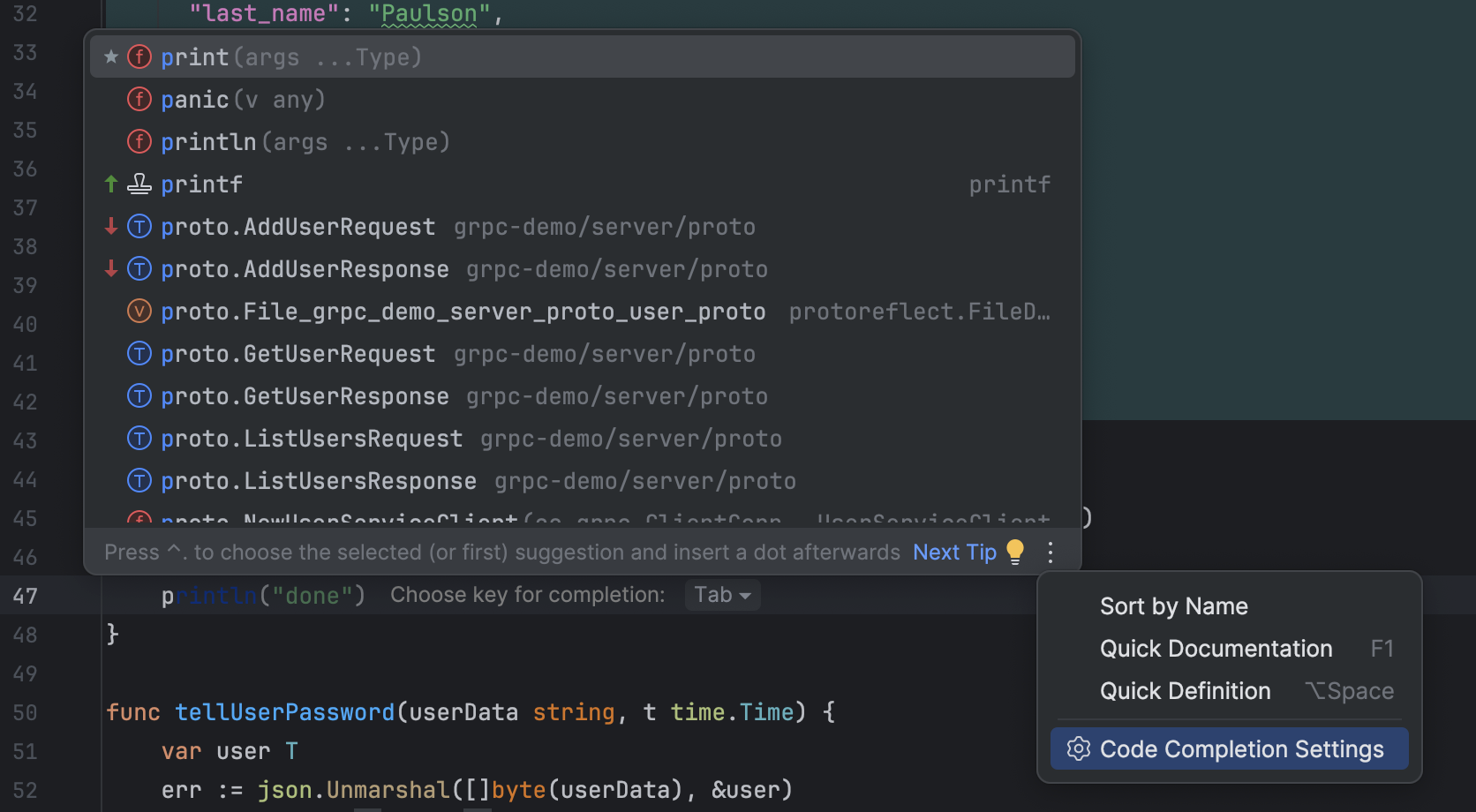The image size is (1476, 812).
Task: Click the function icon beside println
Action: pyautogui.click(x=139, y=141)
